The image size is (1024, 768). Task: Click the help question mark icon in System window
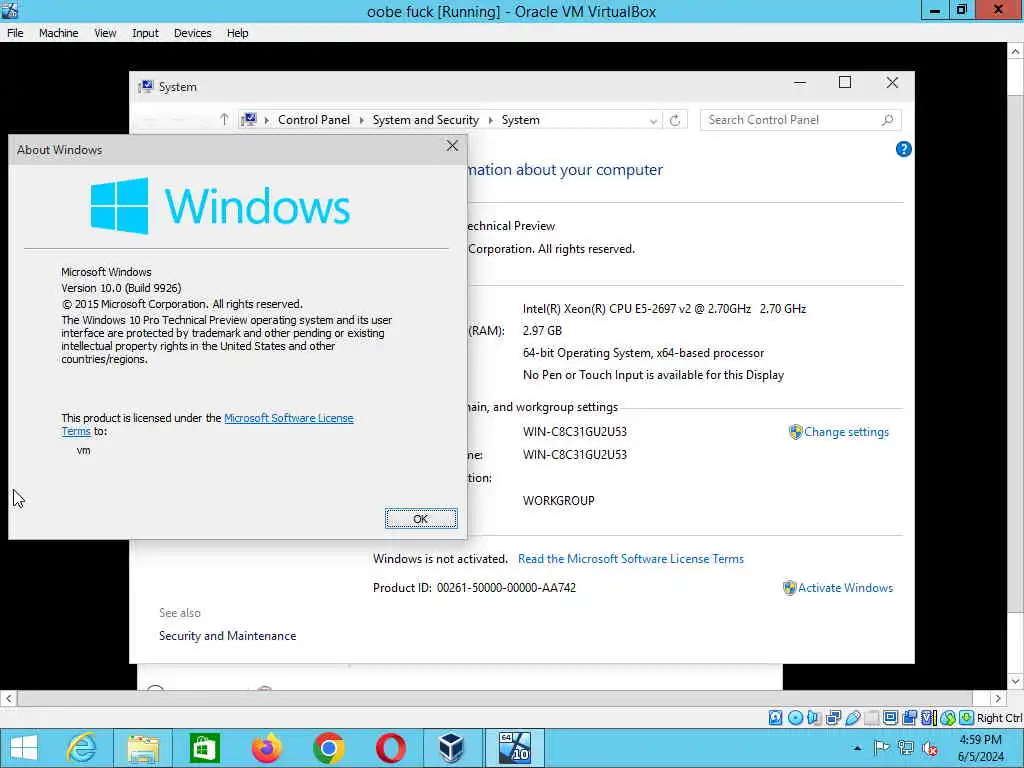pos(903,149)
